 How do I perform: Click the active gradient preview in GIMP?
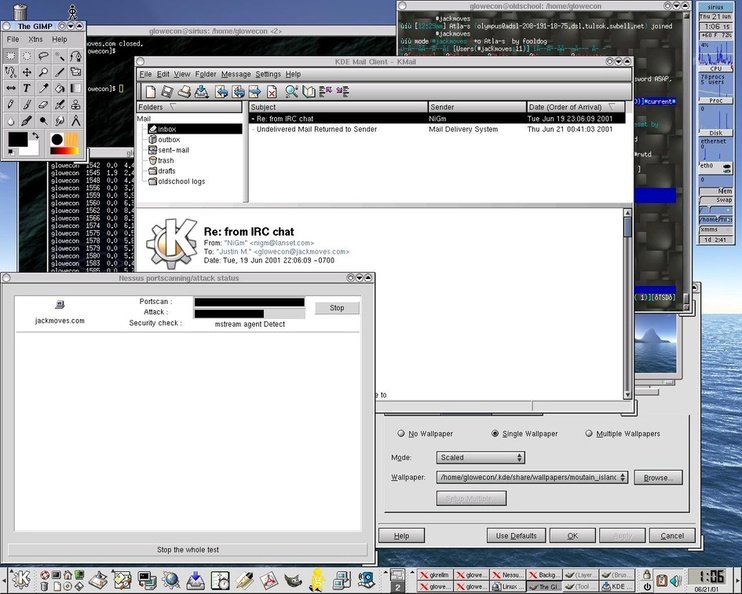(64, 151)
